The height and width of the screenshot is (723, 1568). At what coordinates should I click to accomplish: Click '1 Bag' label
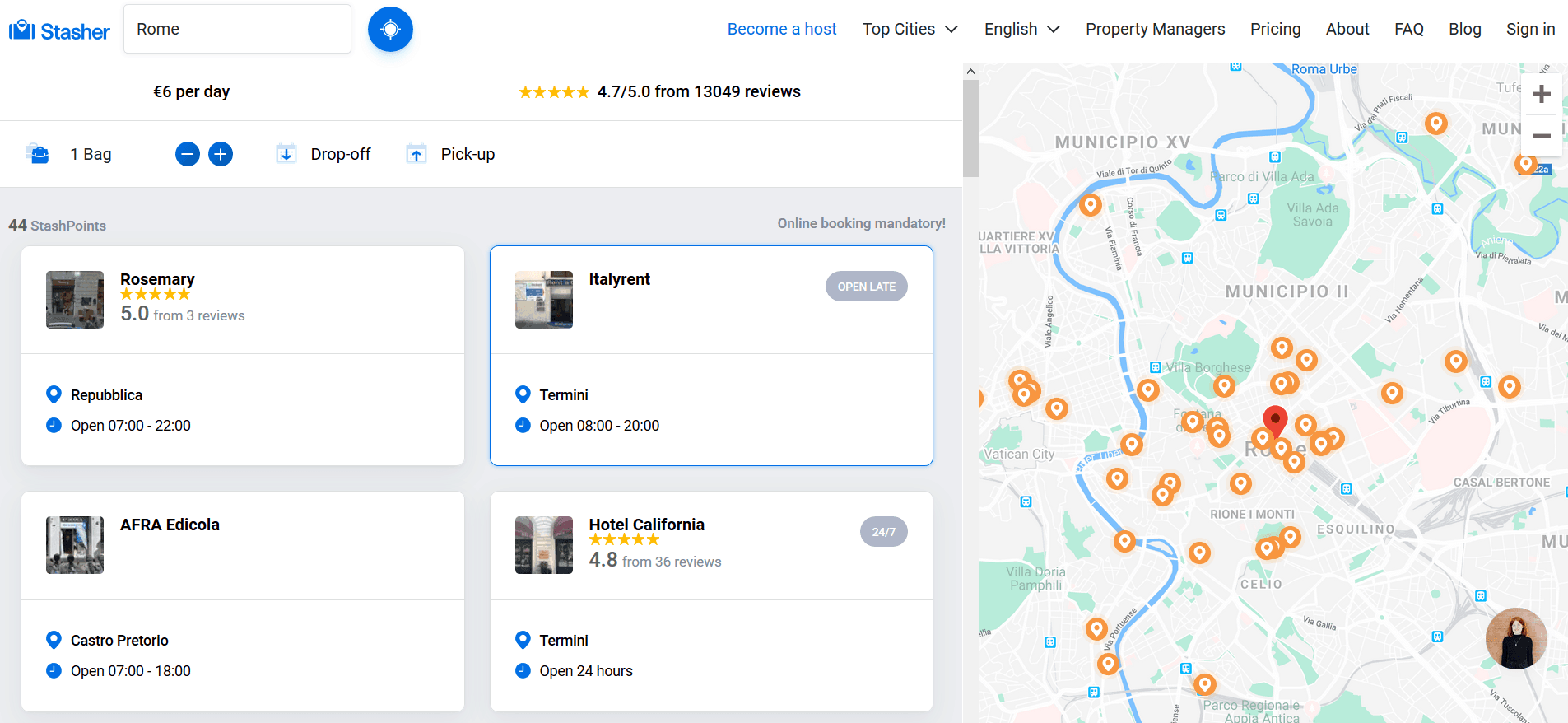tap(91, 154)
